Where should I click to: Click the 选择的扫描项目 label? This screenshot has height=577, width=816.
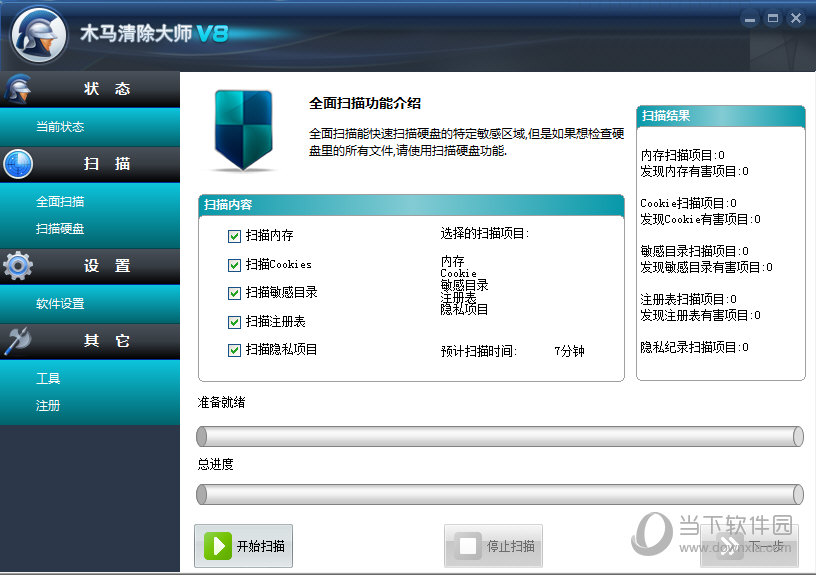[x=484, y=234]
